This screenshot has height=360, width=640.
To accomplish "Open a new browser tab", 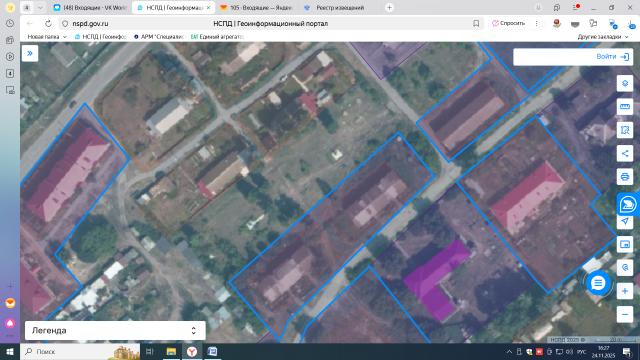I will 389,8.
